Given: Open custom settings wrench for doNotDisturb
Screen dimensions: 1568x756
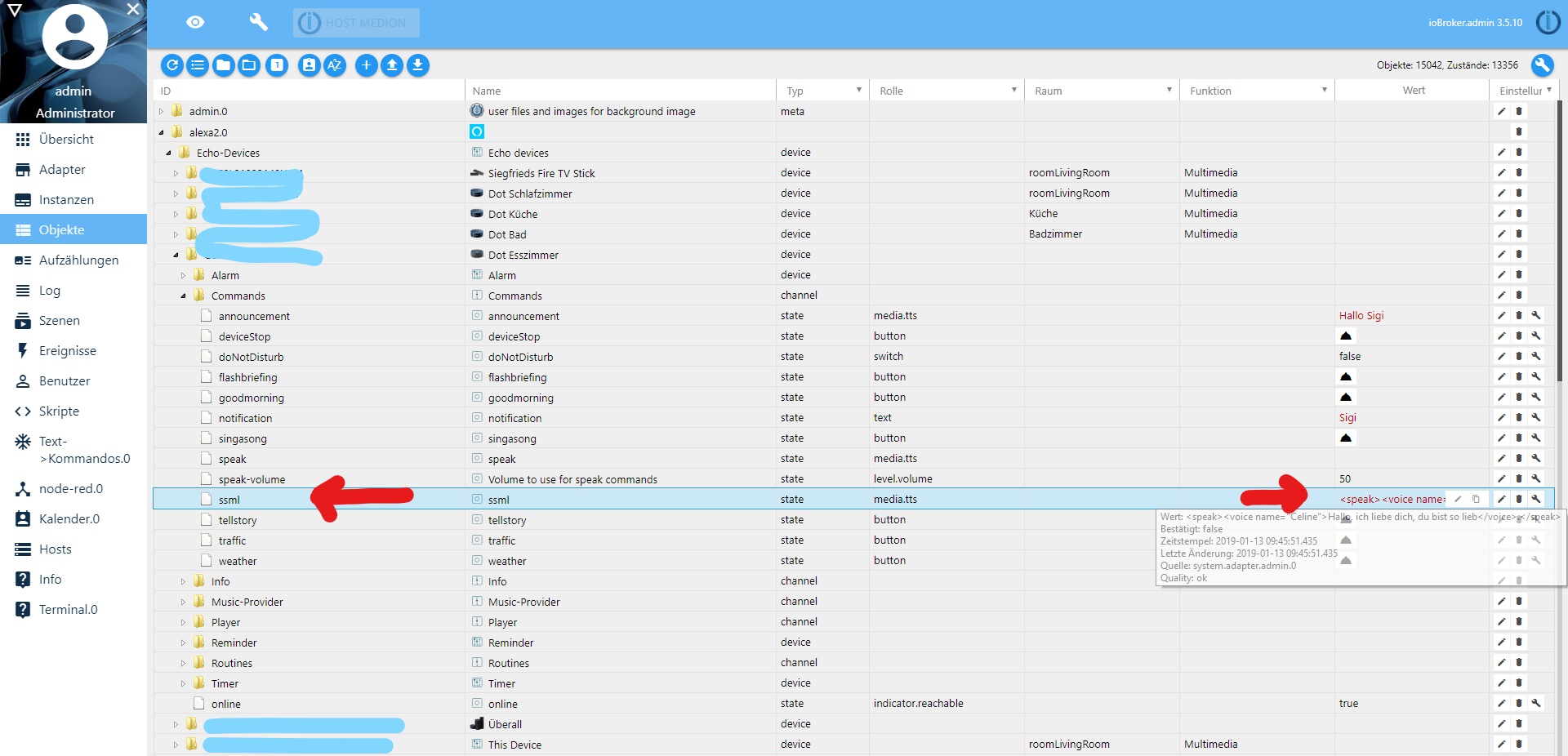Looking at the screenshot, I should [x=1536, y=356].
